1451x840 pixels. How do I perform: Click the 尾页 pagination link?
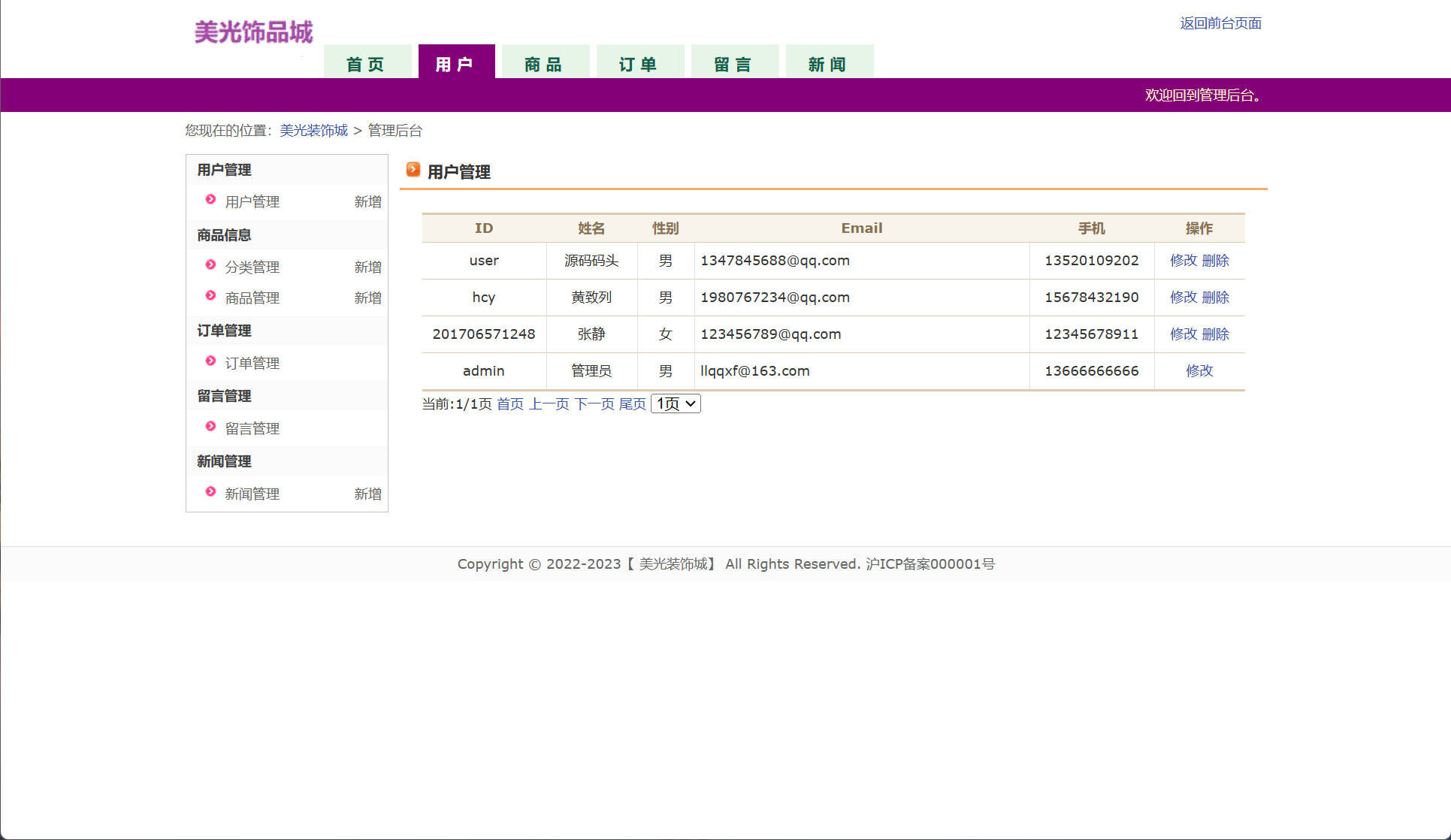pyautogui.click(x=632, y=404)
